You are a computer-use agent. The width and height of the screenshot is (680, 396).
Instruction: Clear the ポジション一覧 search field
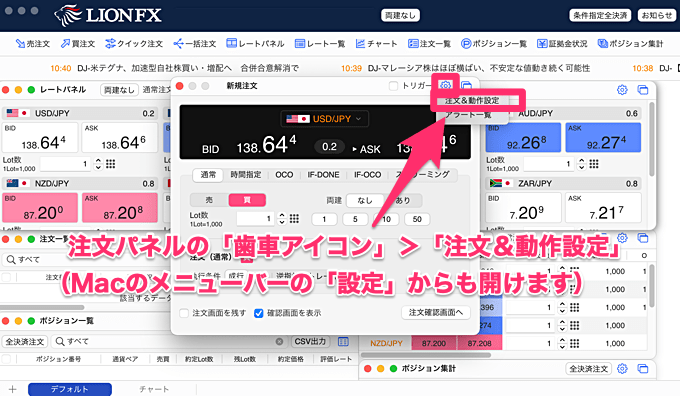click(279, 342)
